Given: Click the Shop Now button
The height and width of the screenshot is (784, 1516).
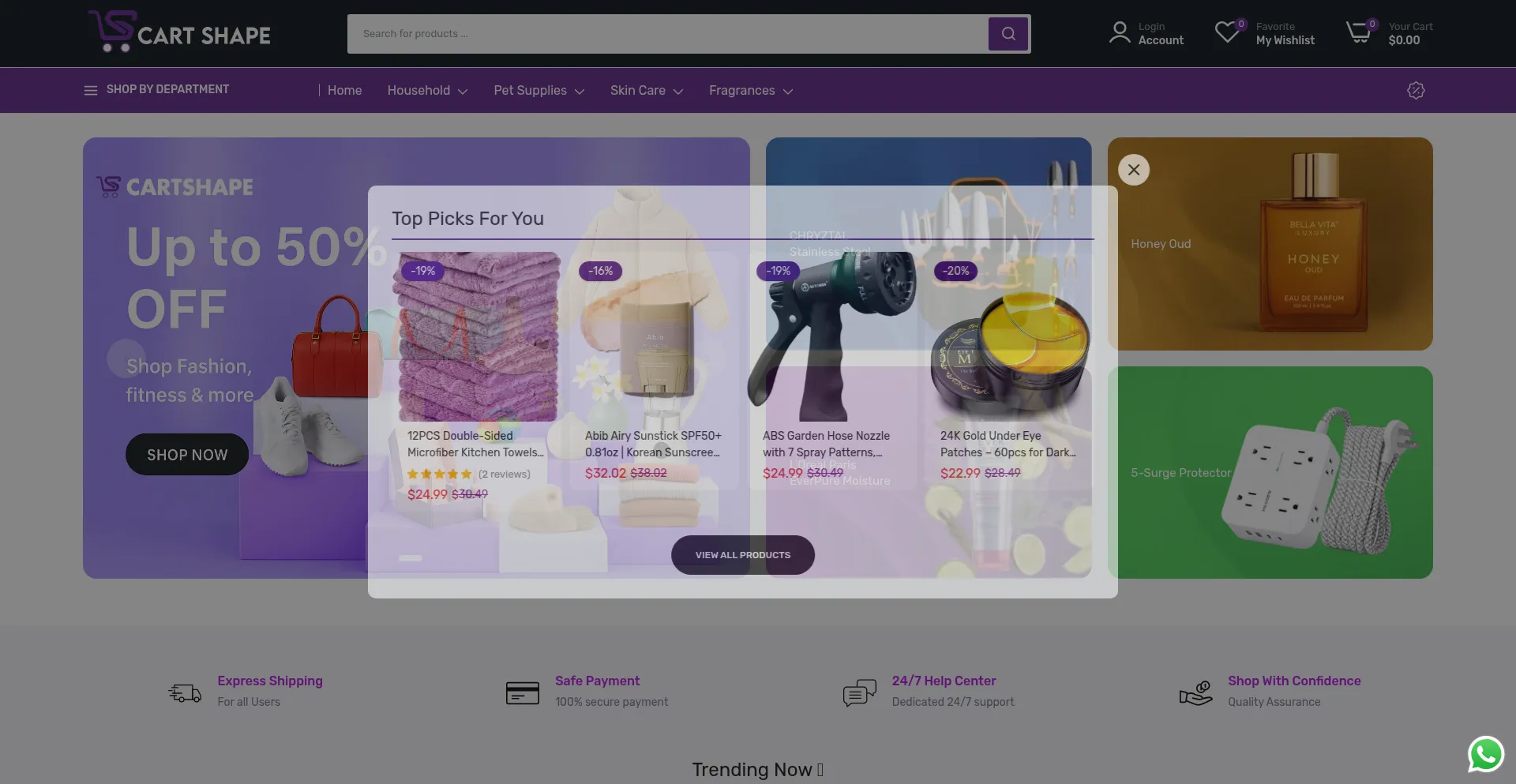Looking at the screenshot, I should click(x=187, y=455).
